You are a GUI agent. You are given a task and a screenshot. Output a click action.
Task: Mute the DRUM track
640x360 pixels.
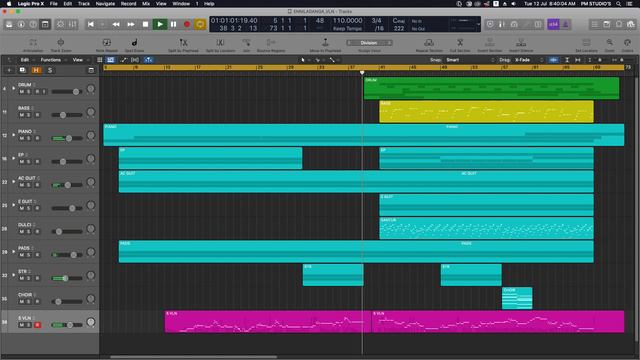click(22, 92)
